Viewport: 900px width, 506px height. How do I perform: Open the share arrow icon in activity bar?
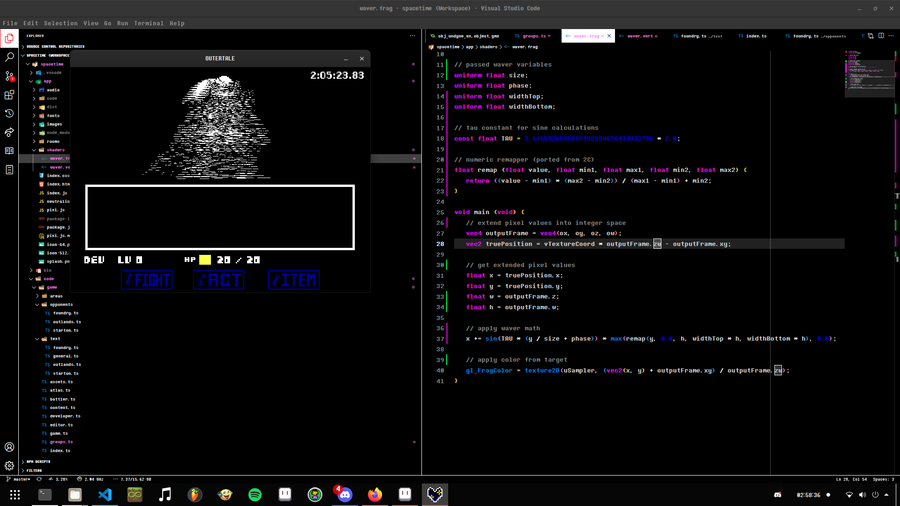point(9,133)
